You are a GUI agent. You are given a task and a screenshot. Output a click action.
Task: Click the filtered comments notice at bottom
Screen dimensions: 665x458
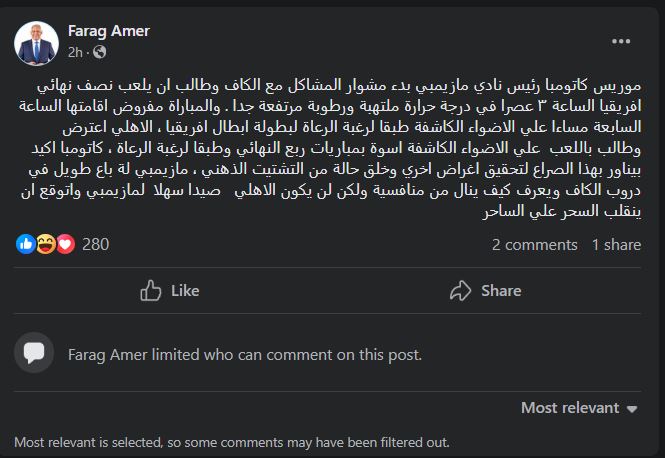(x=232, y=441)
